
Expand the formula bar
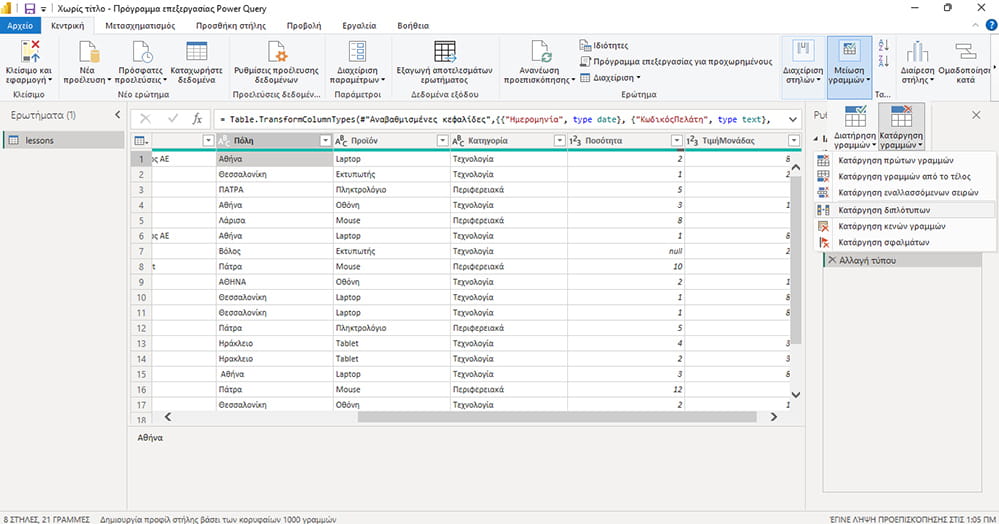[x=793, y=119]
